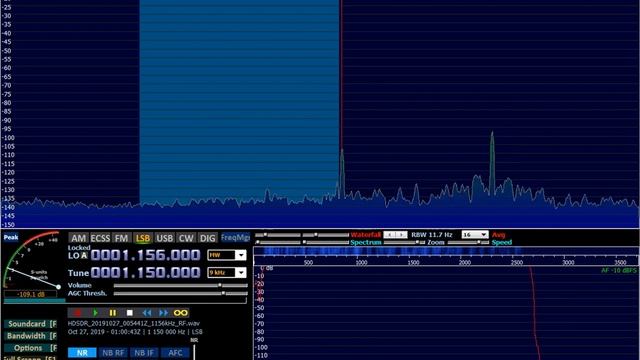The image size is (640, 360).
Task: Click the Spectrum label
Action: 366,242
